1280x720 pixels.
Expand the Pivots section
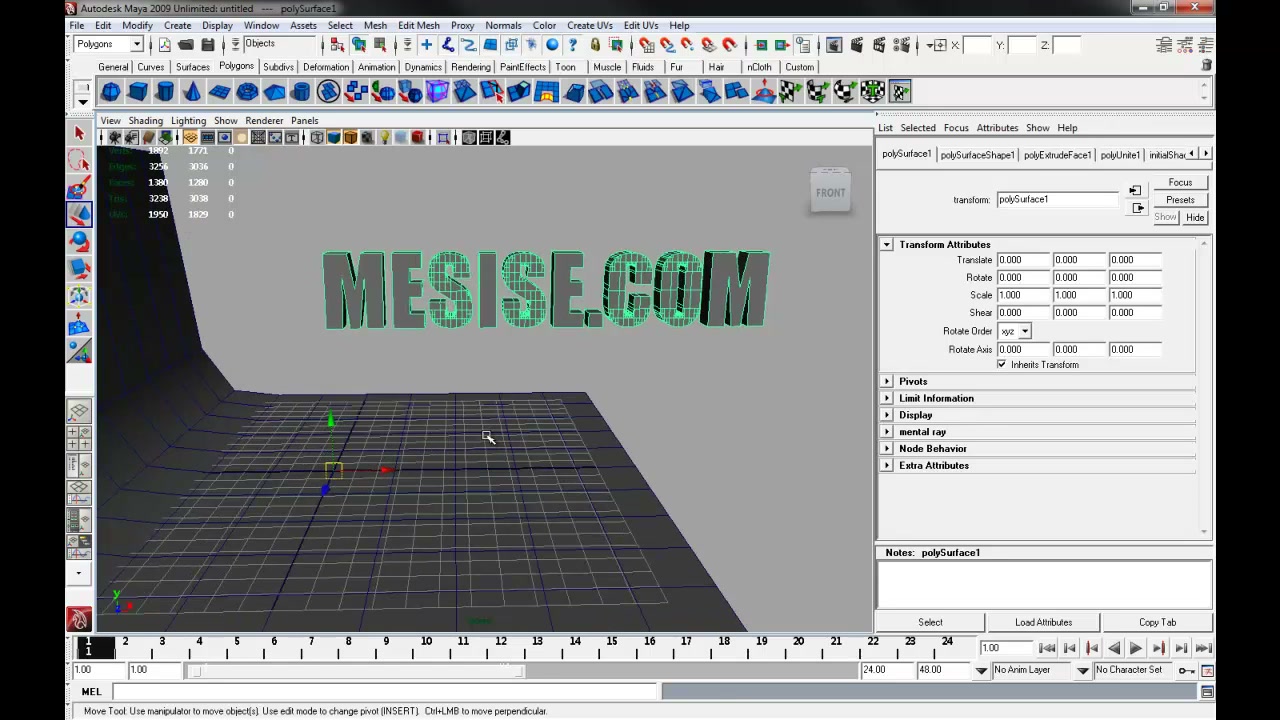(x=886, y=382)
